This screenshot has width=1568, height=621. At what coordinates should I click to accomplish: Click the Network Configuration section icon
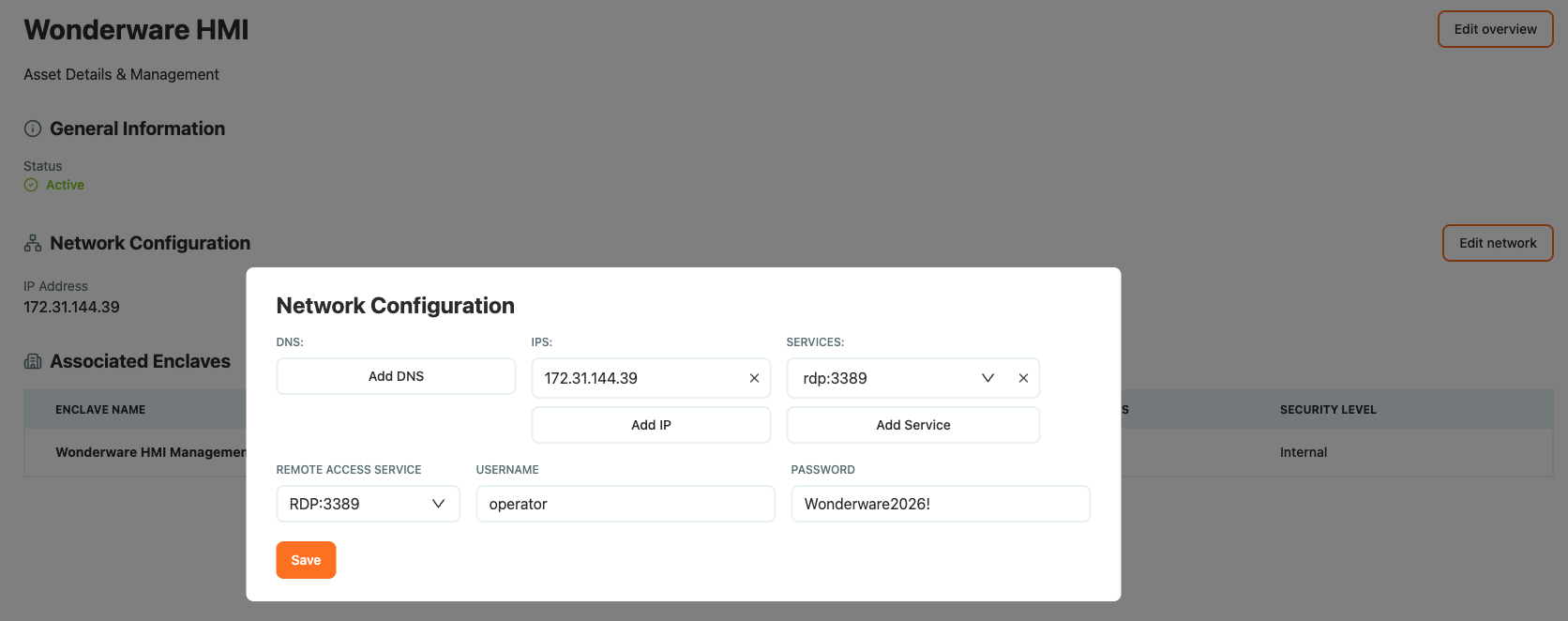[33, 243]
